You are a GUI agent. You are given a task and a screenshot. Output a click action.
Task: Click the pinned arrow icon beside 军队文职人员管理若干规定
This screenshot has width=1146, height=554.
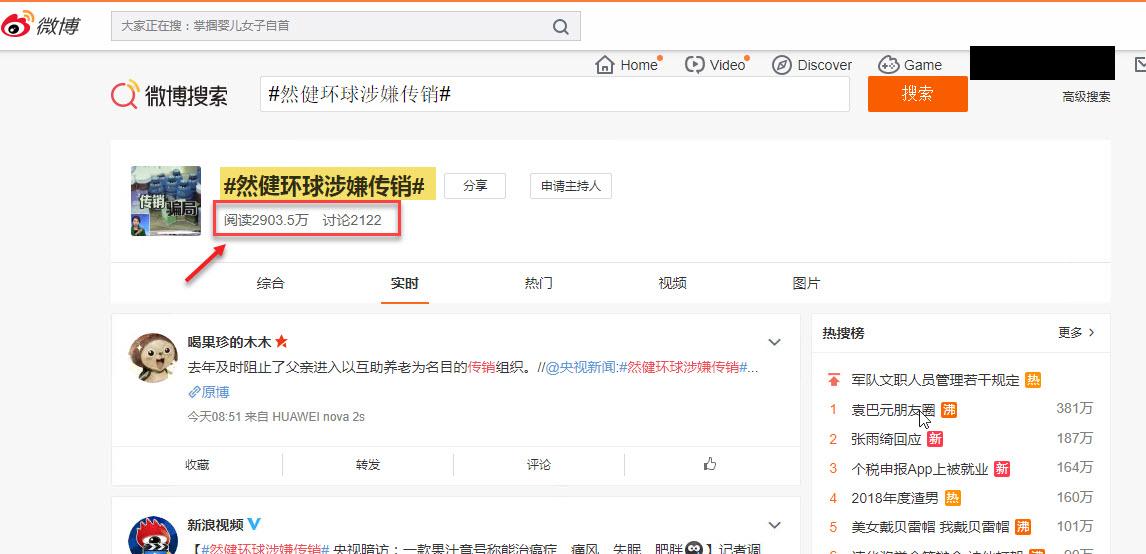(833, 380)
